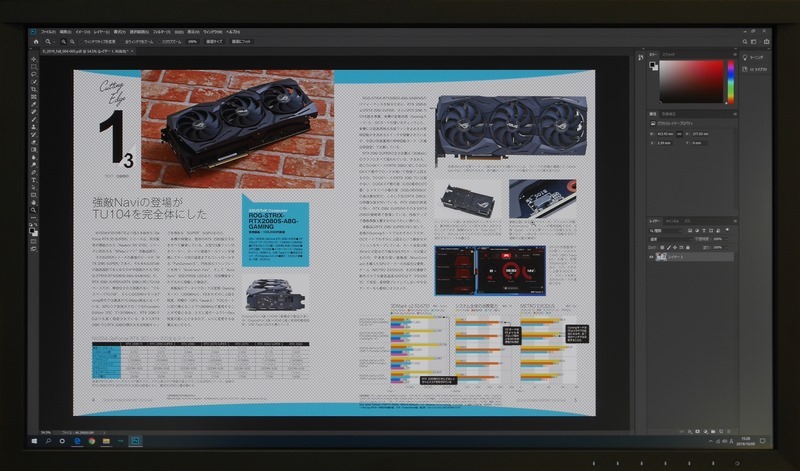This screenshot has height=471, width=800.
Task: Open the Color panel options menu
Action: coord(735,54)
